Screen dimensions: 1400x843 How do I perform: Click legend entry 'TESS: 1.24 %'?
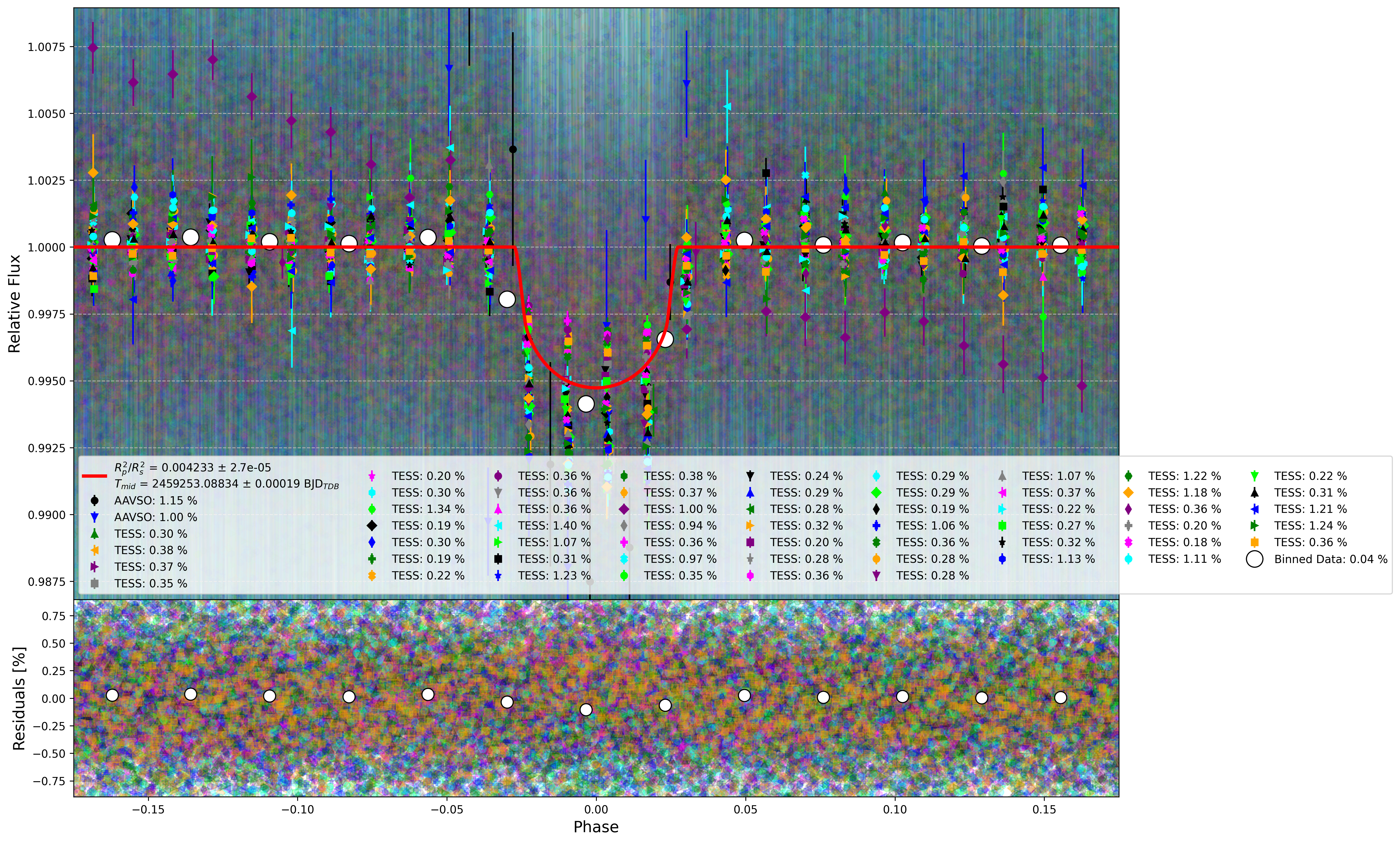pos(1310,526)
